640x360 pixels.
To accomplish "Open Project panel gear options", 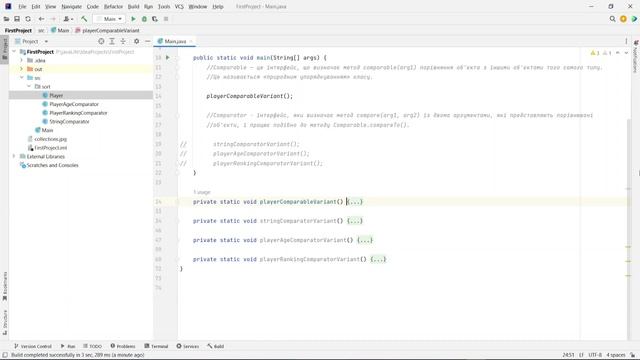I will click(136, 41).
